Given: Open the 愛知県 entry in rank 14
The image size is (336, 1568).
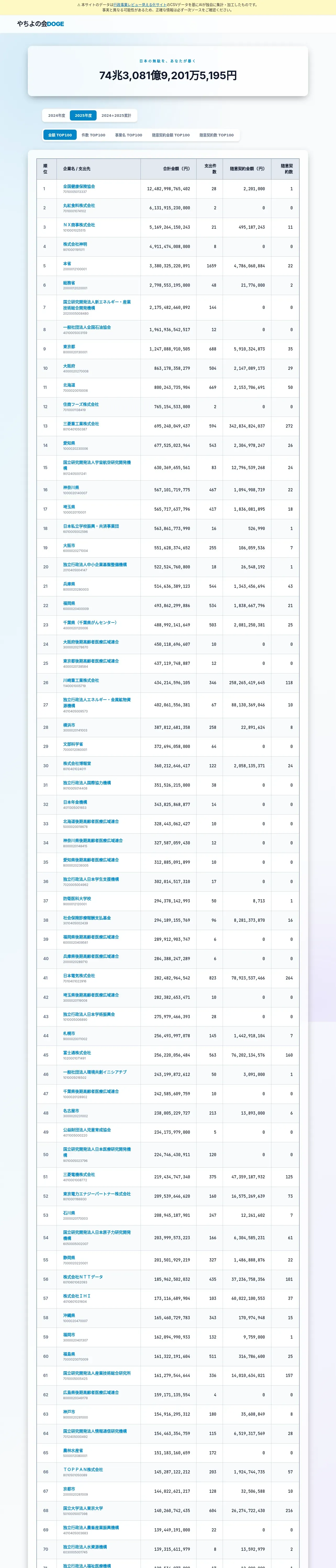Looking at the screenshot, I should (x=69, y=443).
